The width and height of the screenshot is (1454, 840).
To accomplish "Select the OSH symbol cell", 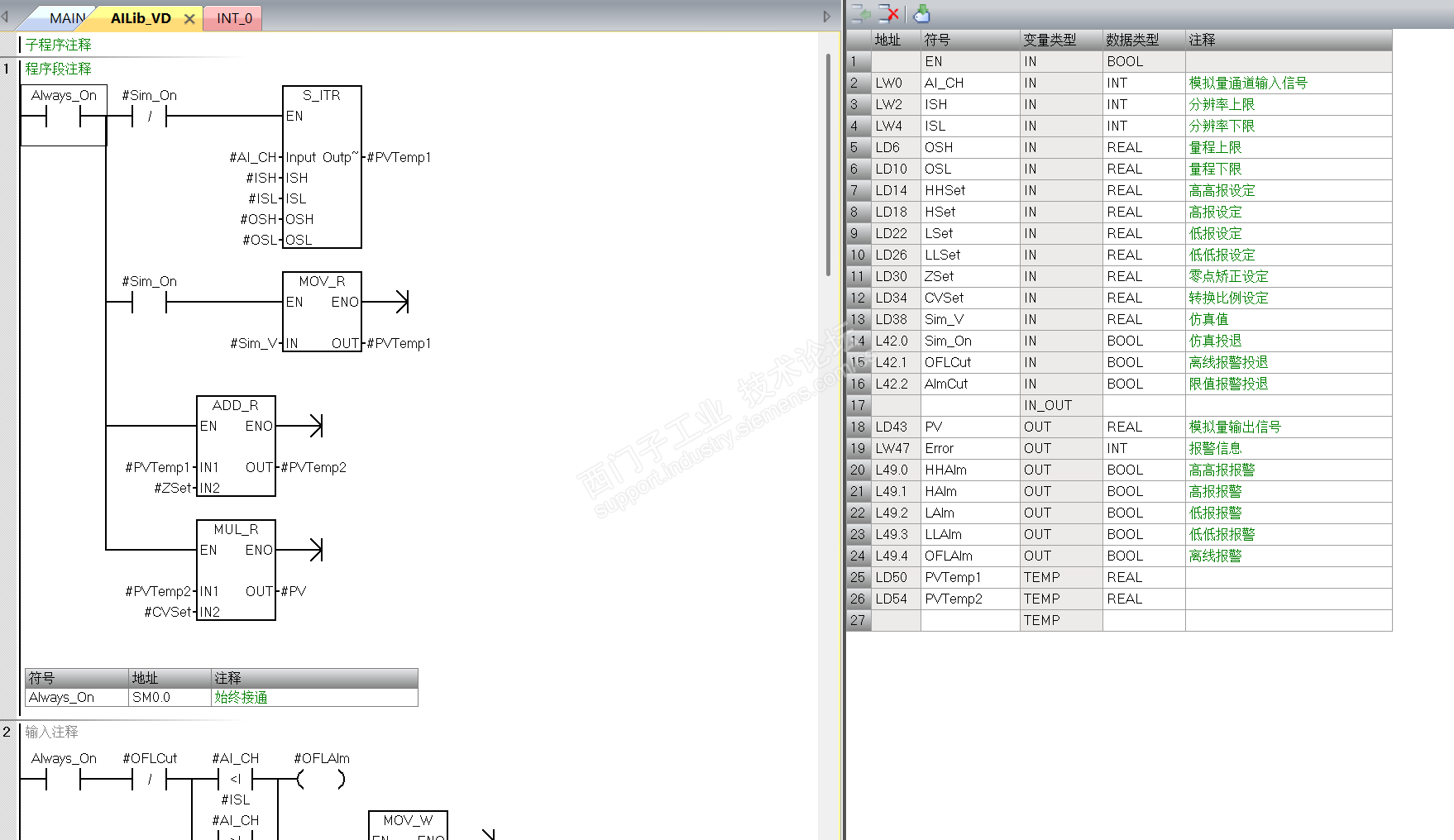I will 970,147.
